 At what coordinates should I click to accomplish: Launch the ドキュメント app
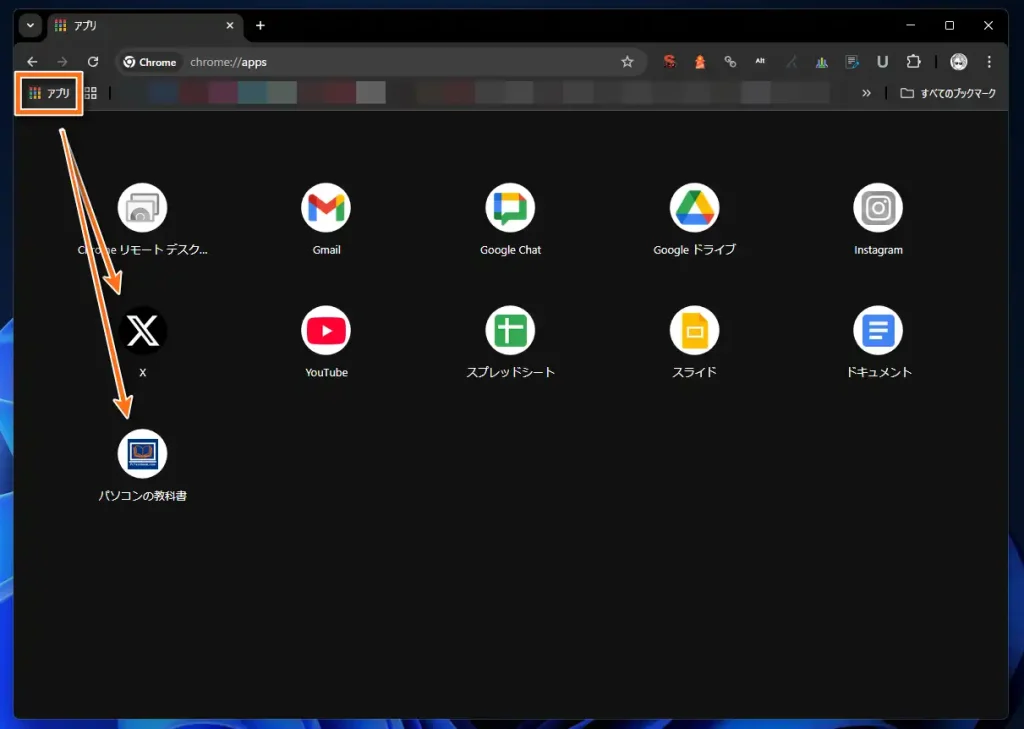coord(878,330)
